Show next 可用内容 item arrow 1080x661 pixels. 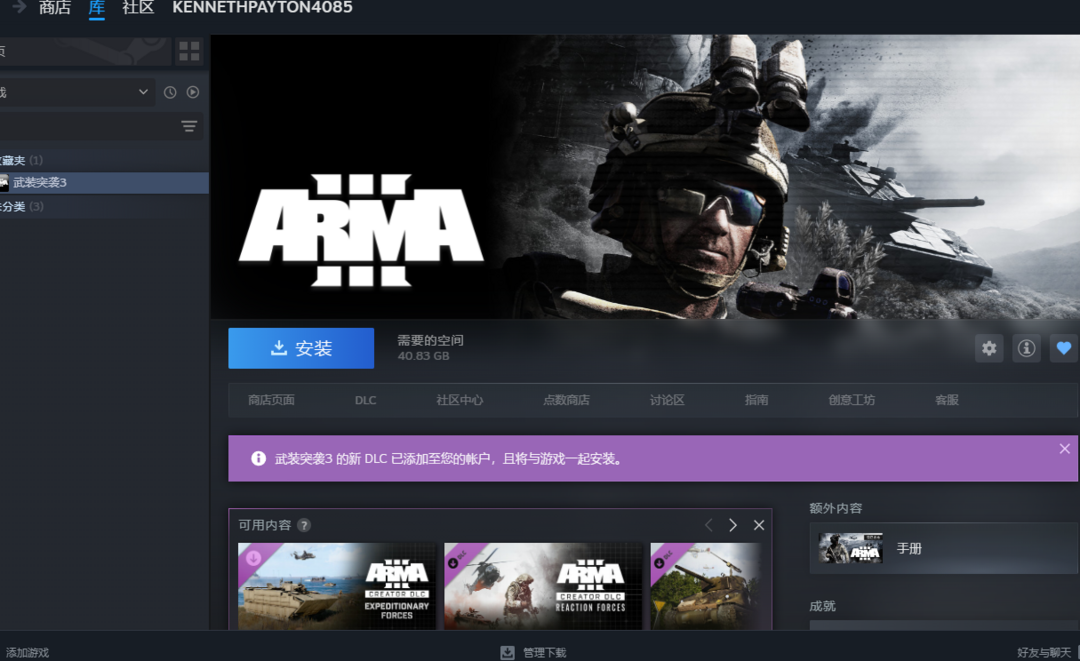[733, 525]
